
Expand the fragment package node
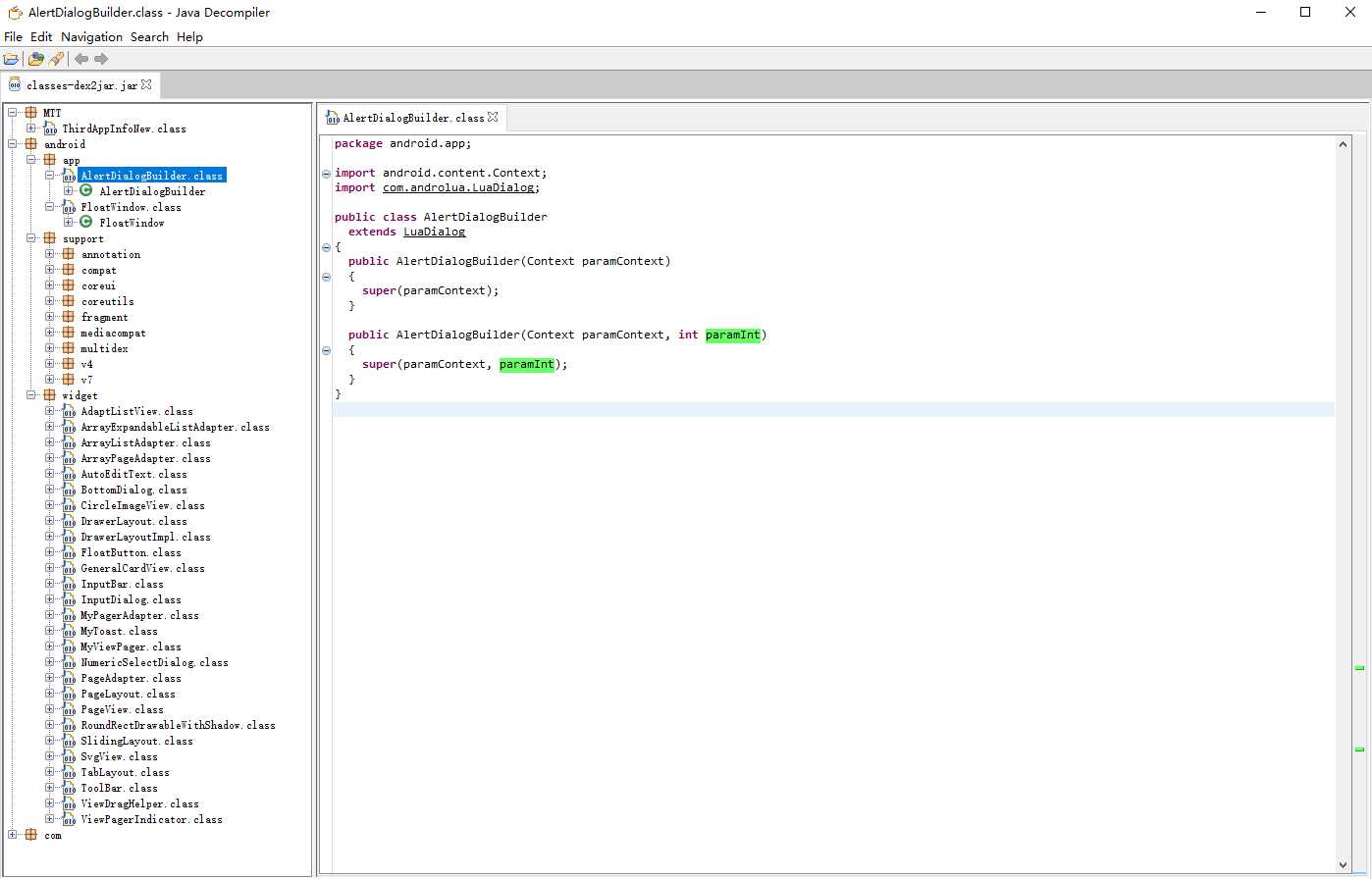(50, 317)
